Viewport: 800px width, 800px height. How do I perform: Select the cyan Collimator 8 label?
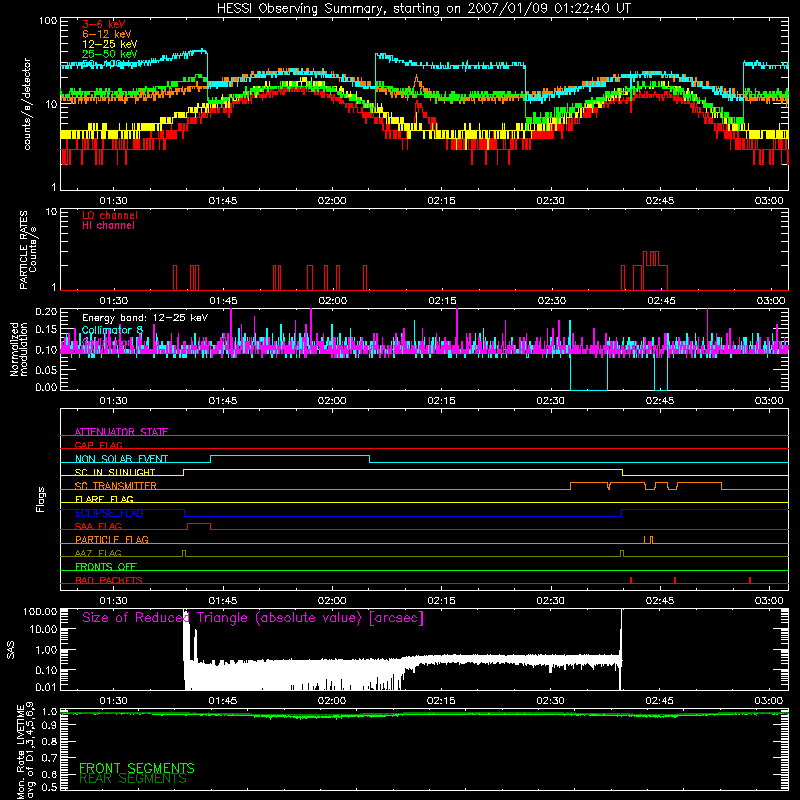pos(112,330)
